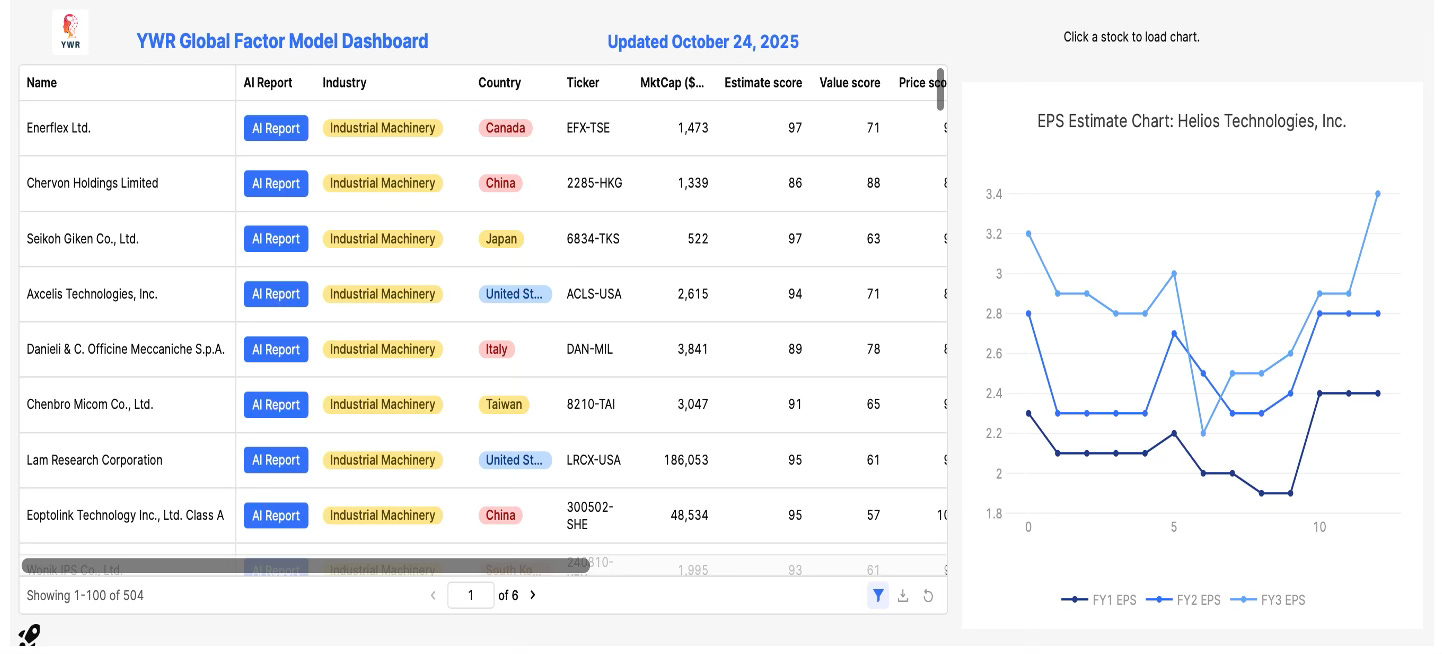Toggle FY1 EPS legend series
This screenshot has height=654, width=1442.
(x=1098, y=600)
